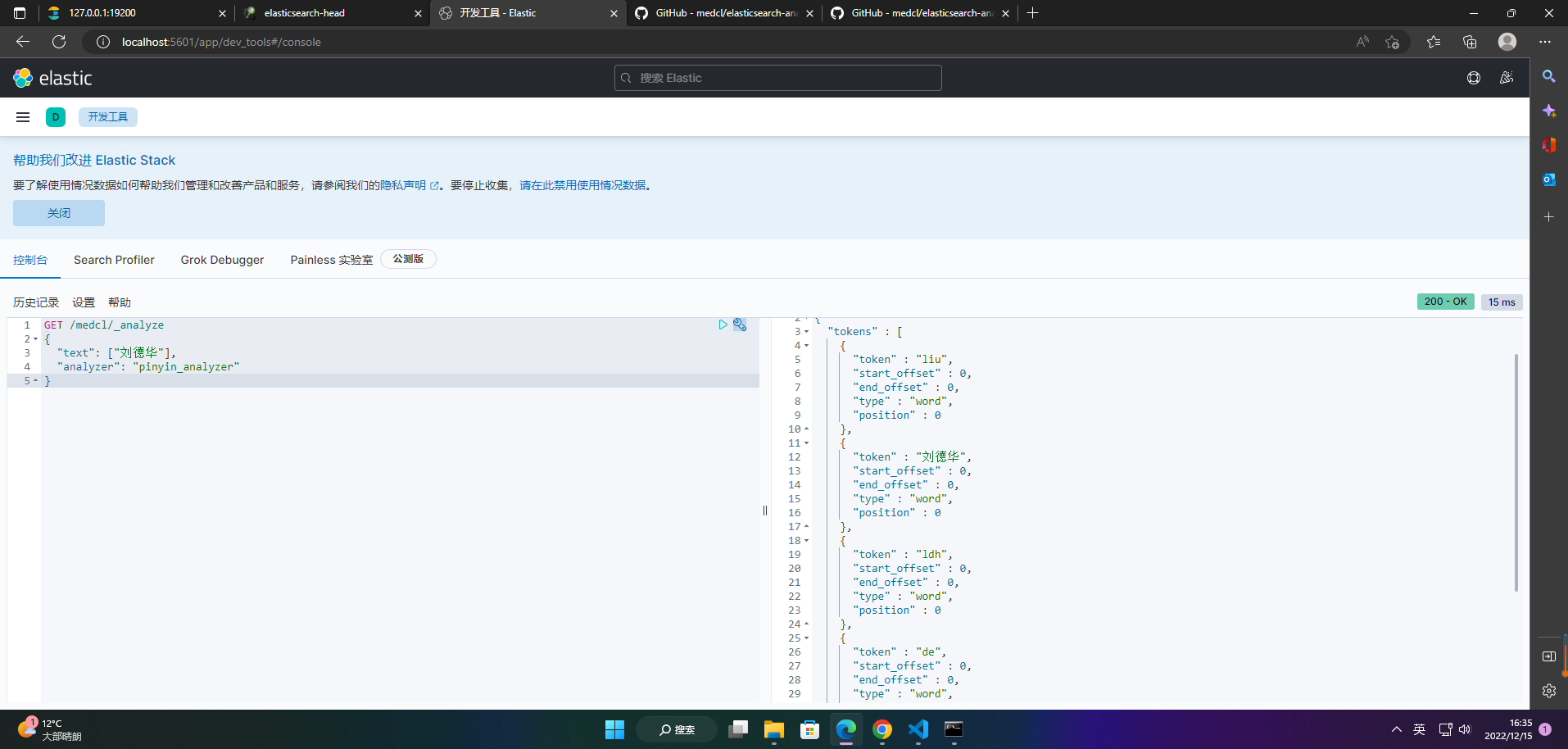Click the browser profile avatar
Viewport: 1568px width, 749px height.
point(1507,42)
